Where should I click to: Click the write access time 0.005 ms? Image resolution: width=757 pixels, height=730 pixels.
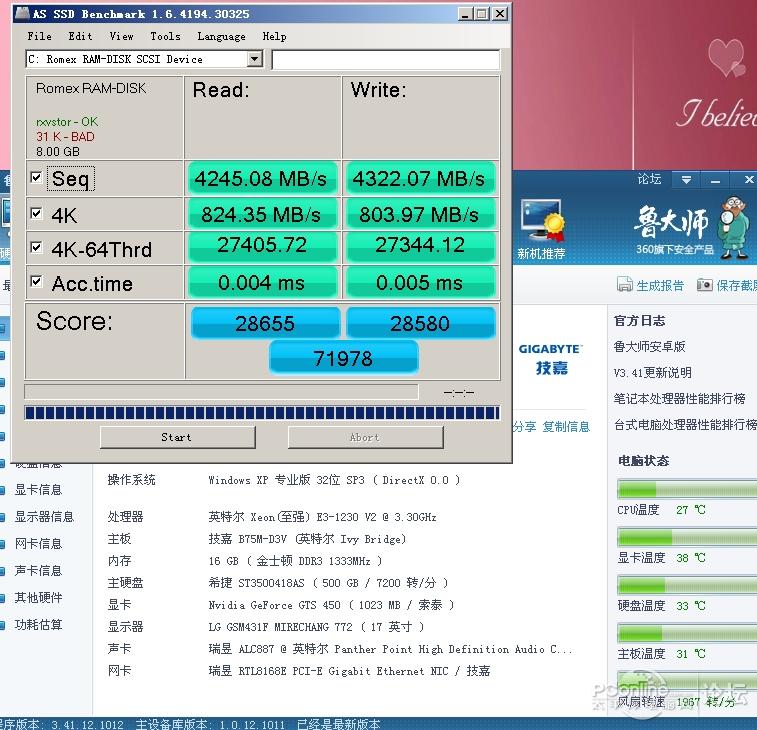click(419, 282)
